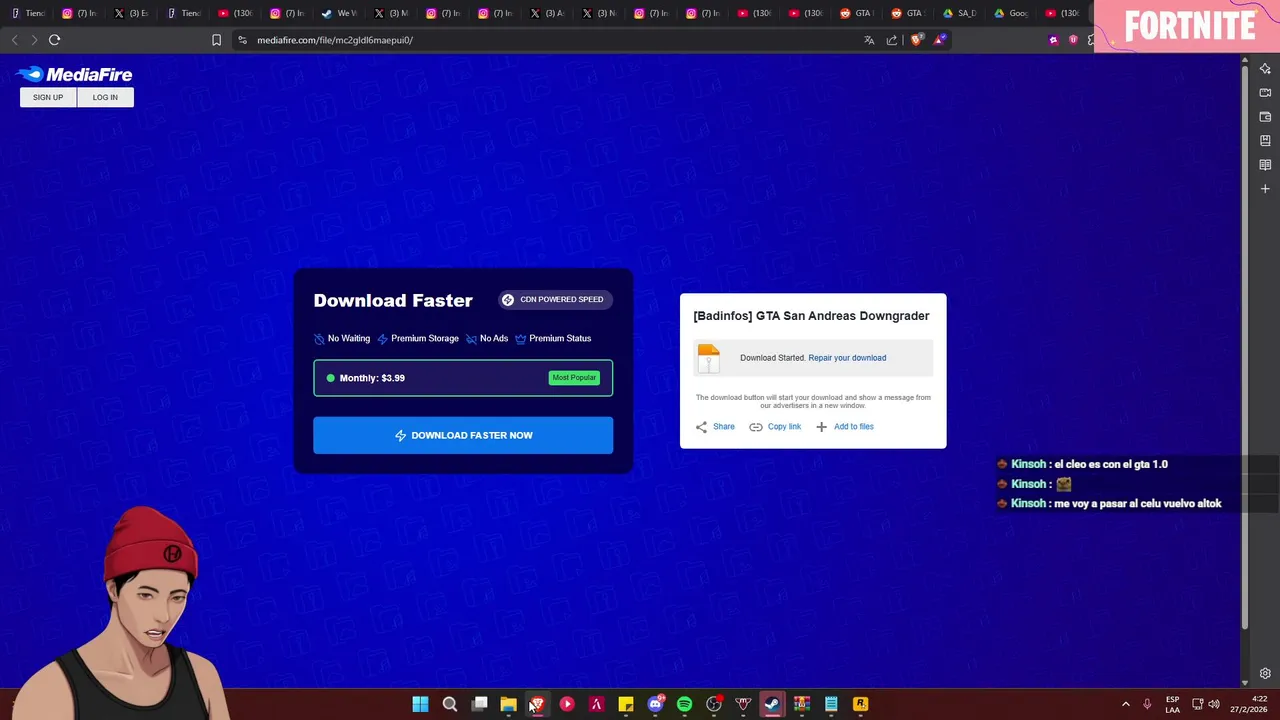1280x720 pixels.
Task: Open Windows Start menu
Action: tap(421, 704)
